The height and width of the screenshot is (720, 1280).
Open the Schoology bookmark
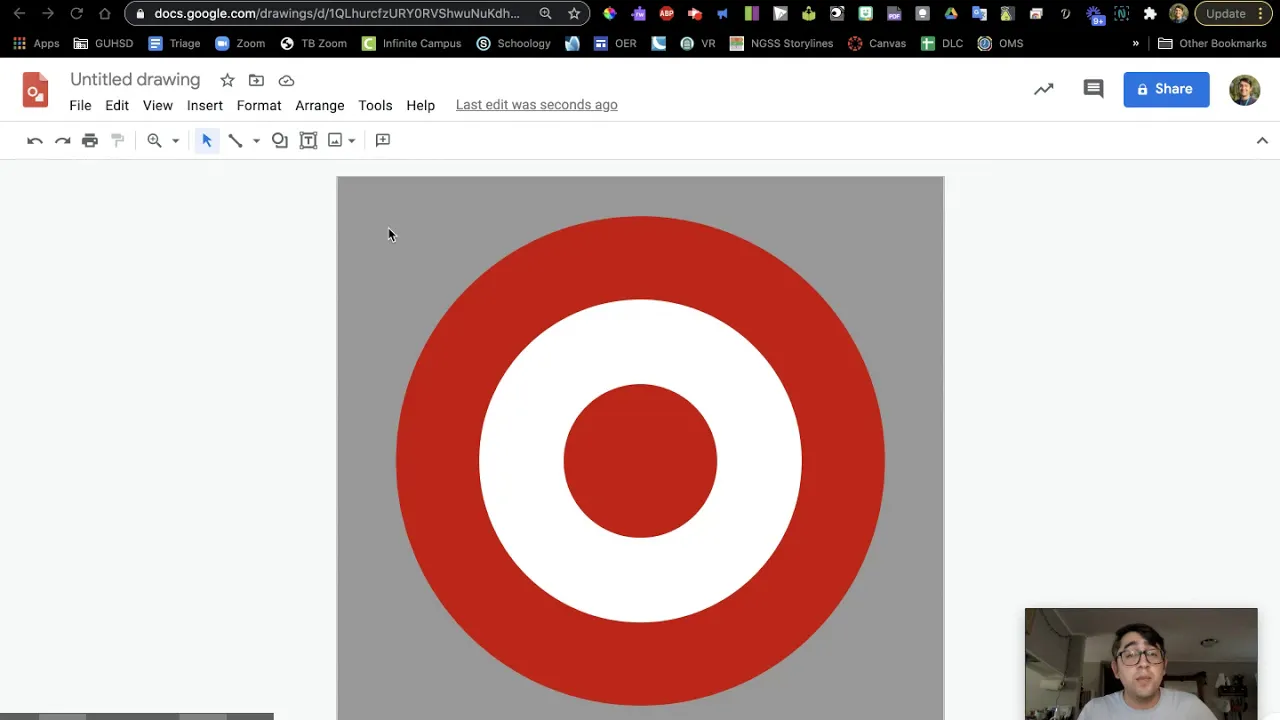point(514,44)
